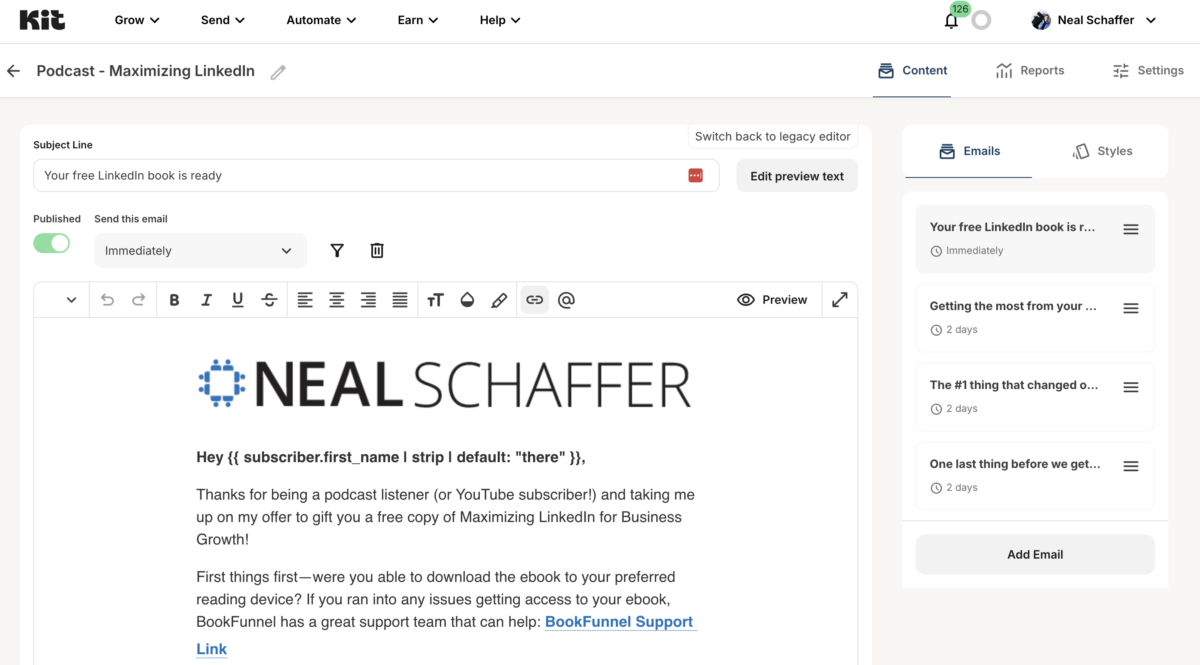This screenshot has width=1200, height=665.
Task: Open the font size tool
Action: 435,300
